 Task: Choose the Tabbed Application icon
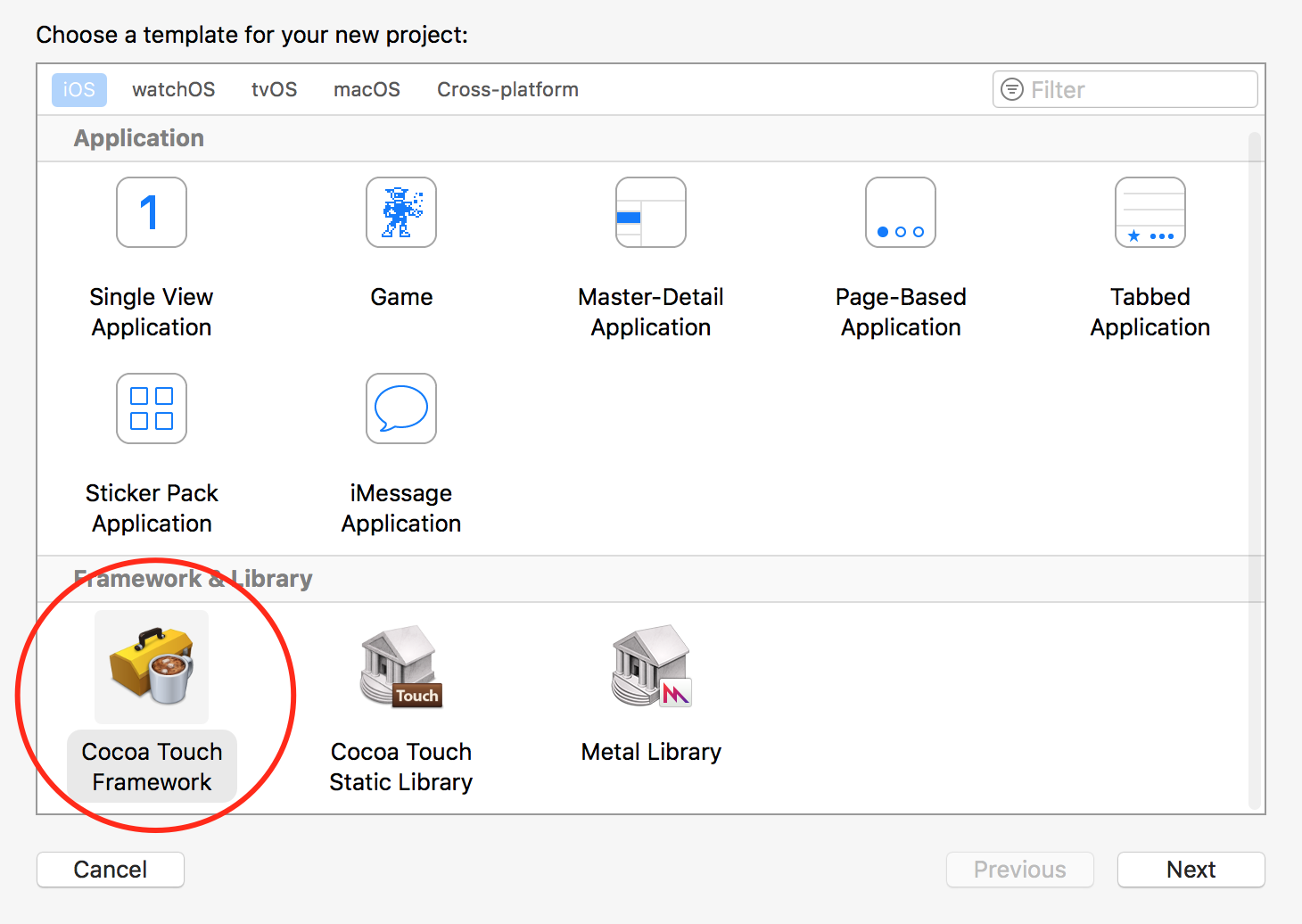1150,212
